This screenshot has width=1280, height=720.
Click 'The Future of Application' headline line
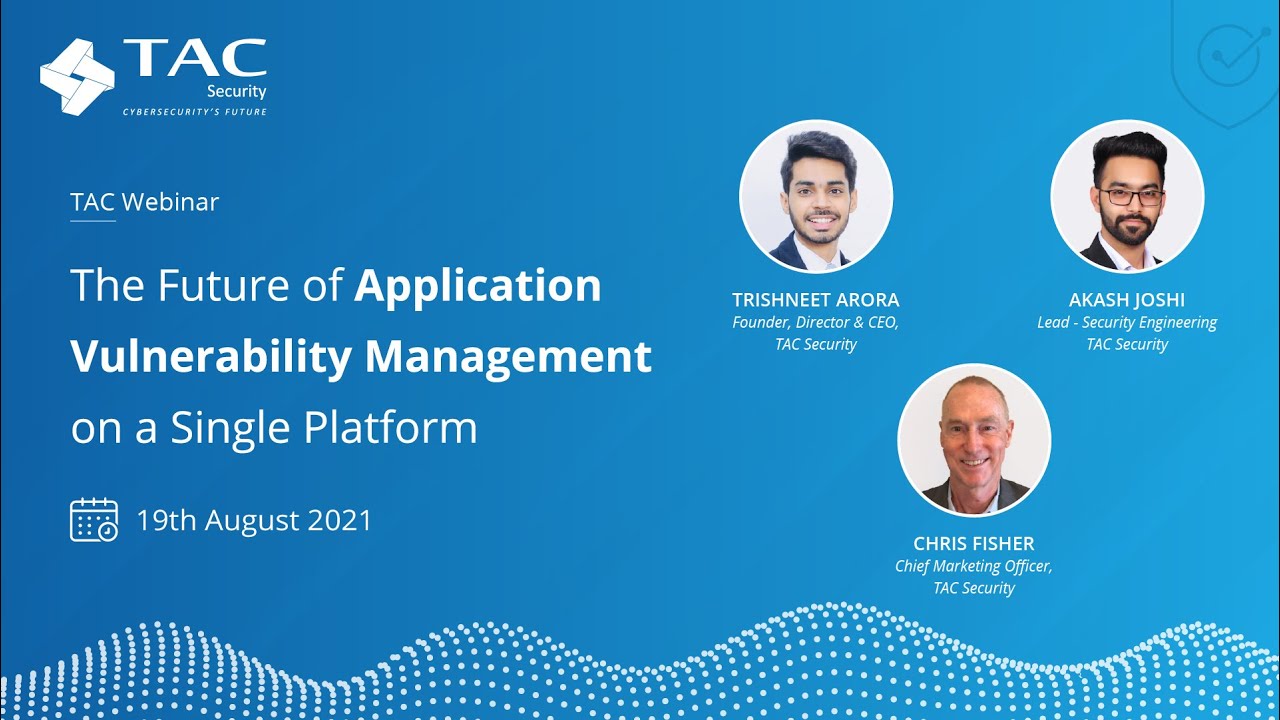point(336,286)
